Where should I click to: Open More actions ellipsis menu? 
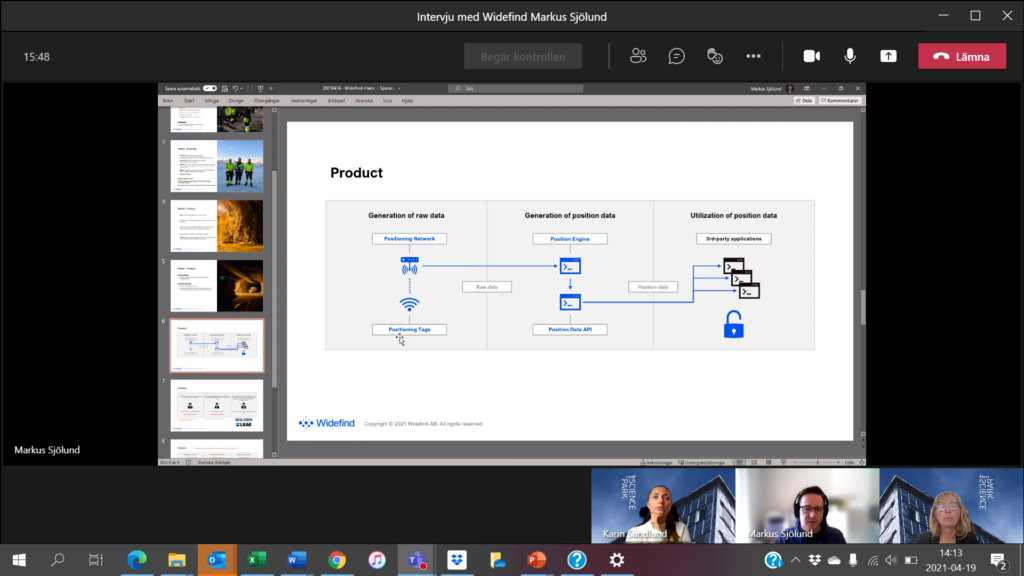(x=754, y=56)
